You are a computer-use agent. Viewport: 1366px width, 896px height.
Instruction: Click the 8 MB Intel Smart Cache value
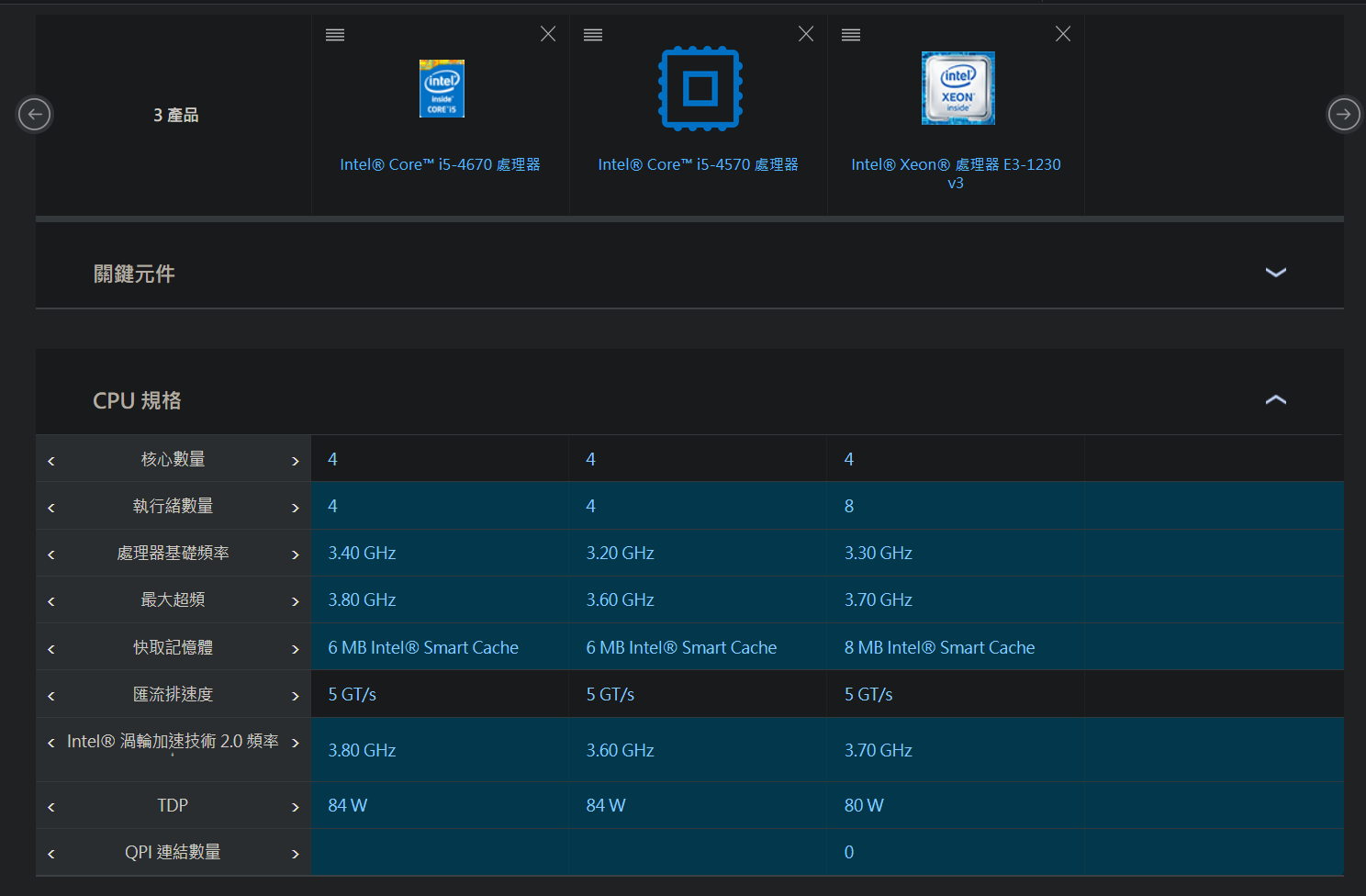939,647
